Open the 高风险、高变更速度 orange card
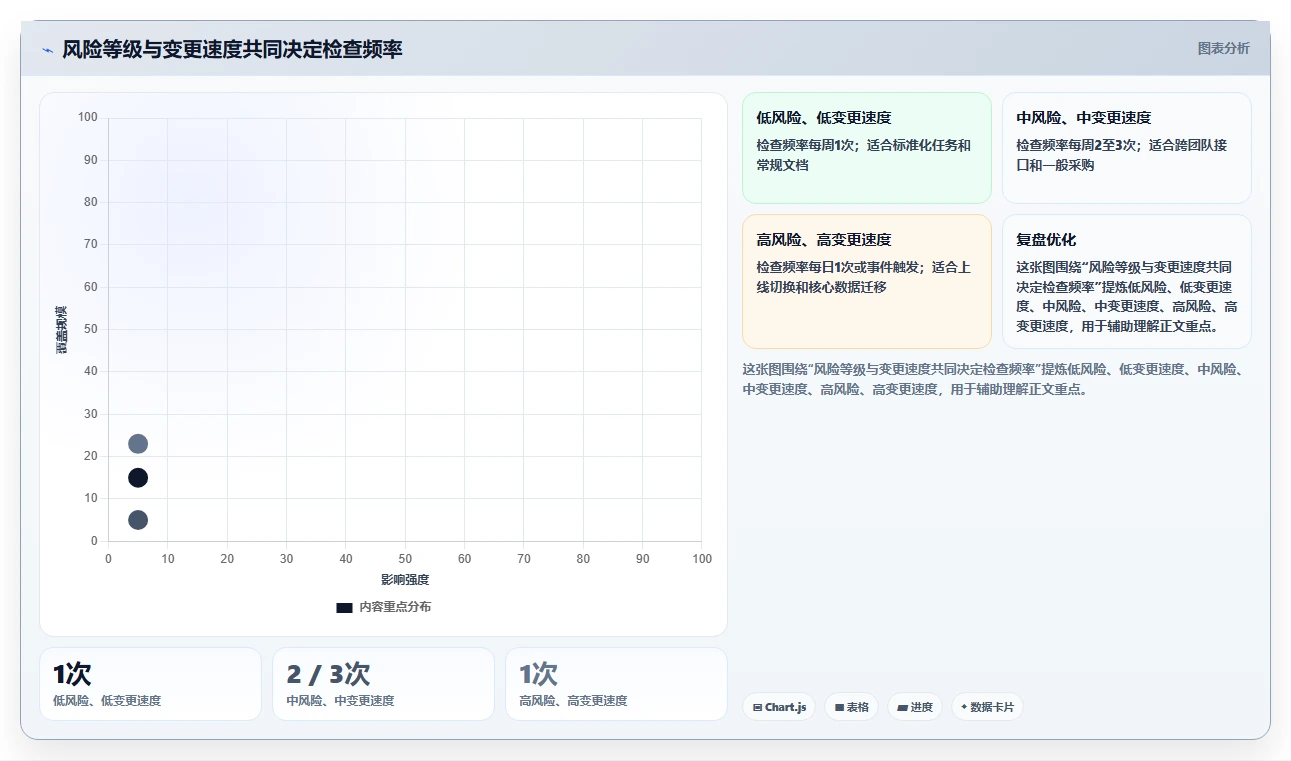 (x=866, y=281)
